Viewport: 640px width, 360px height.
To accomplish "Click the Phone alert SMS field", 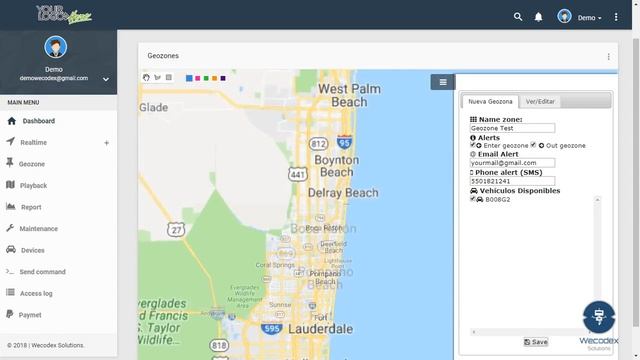I will click(x=512, y=181).
